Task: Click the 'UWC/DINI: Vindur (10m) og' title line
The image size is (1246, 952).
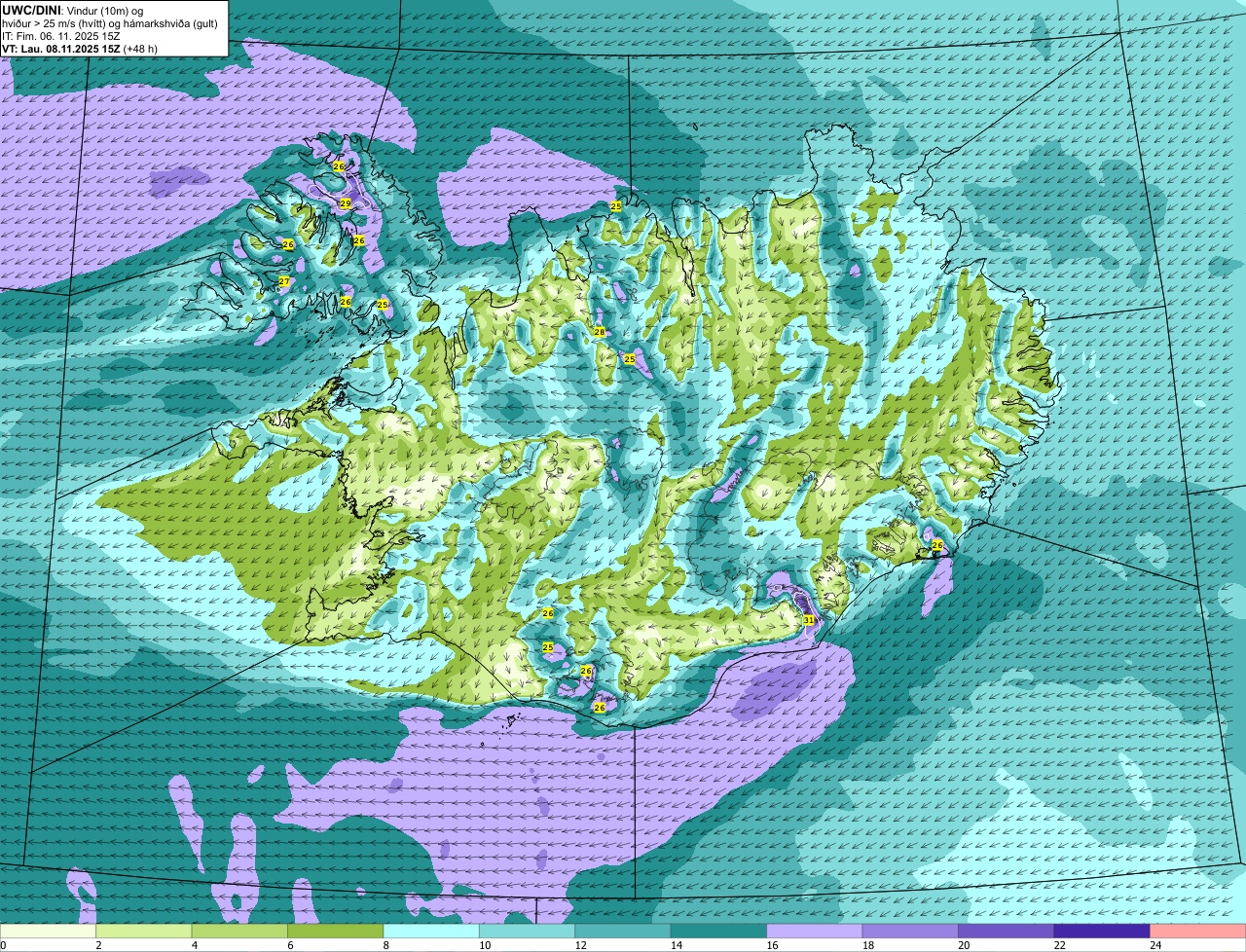Action: pyautogui.click(x=73, y=10)
